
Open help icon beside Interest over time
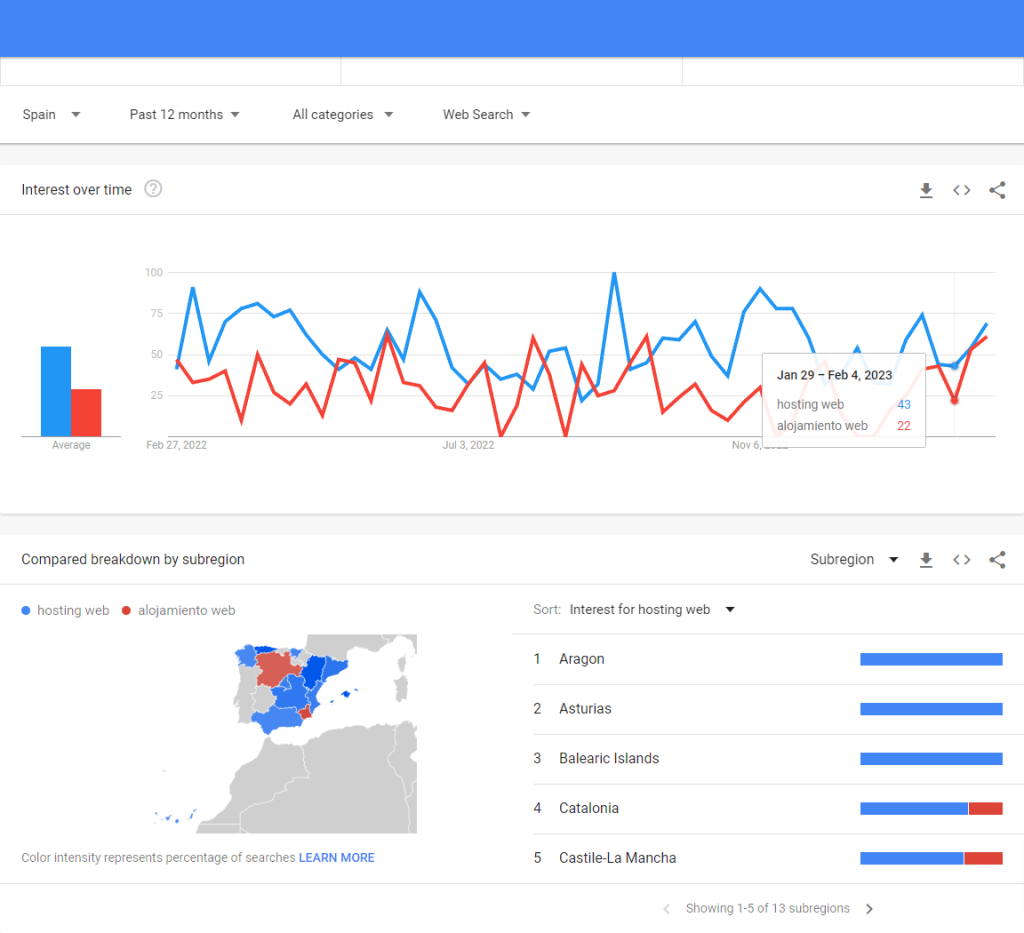[x=153, y=189]
